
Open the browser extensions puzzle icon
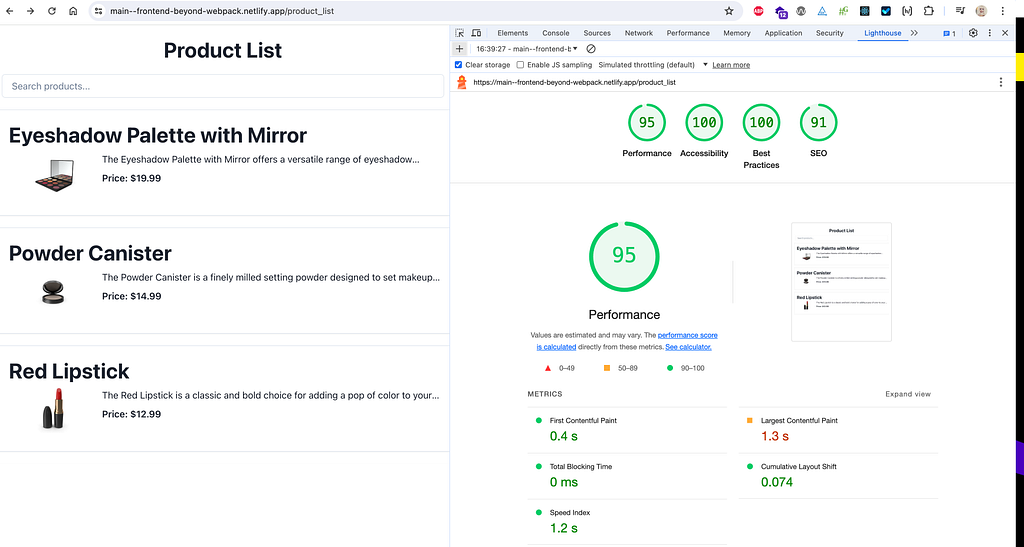point(929,11)
